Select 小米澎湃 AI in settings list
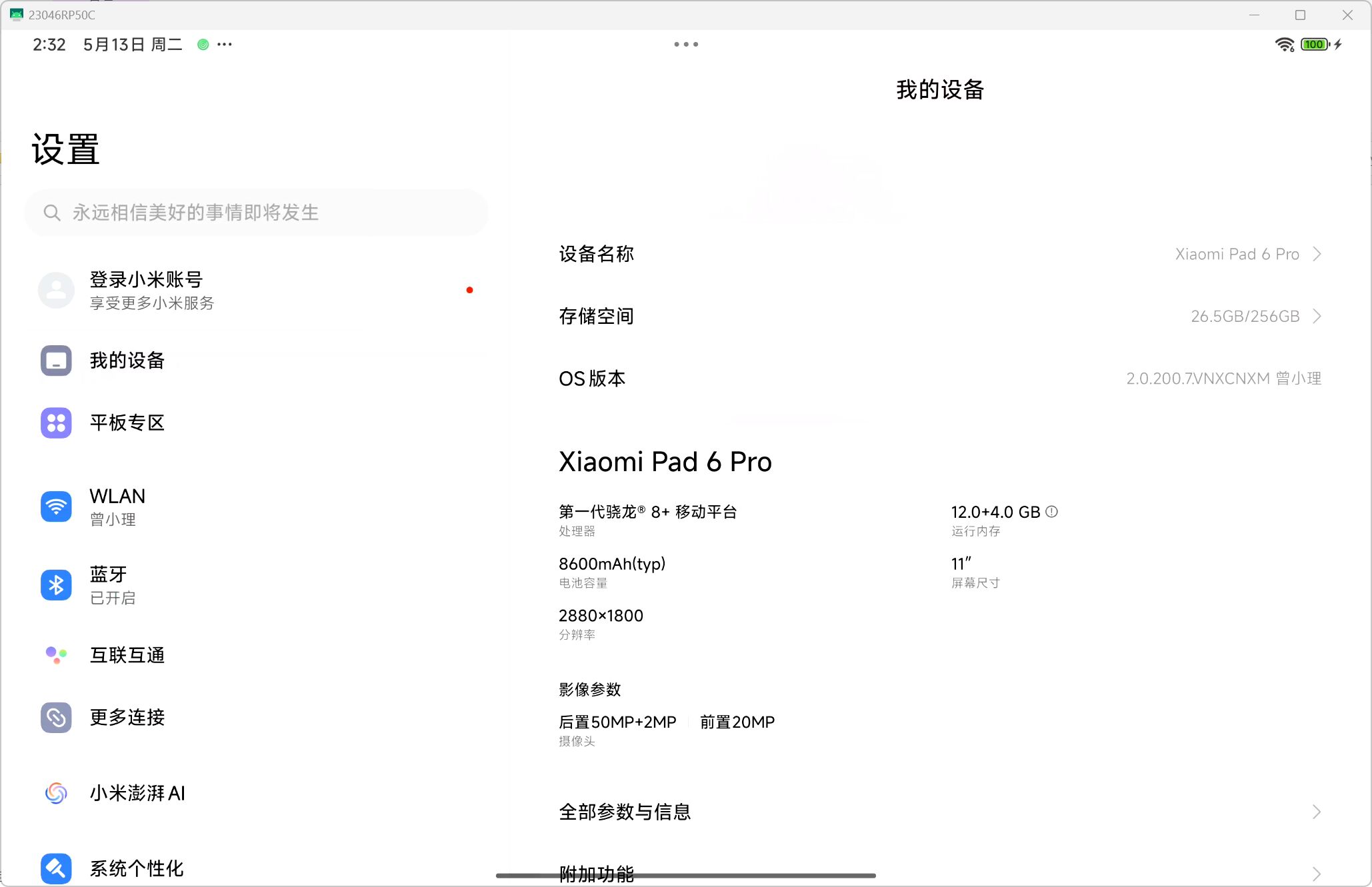1372x887 pixels. click(257, 793)
